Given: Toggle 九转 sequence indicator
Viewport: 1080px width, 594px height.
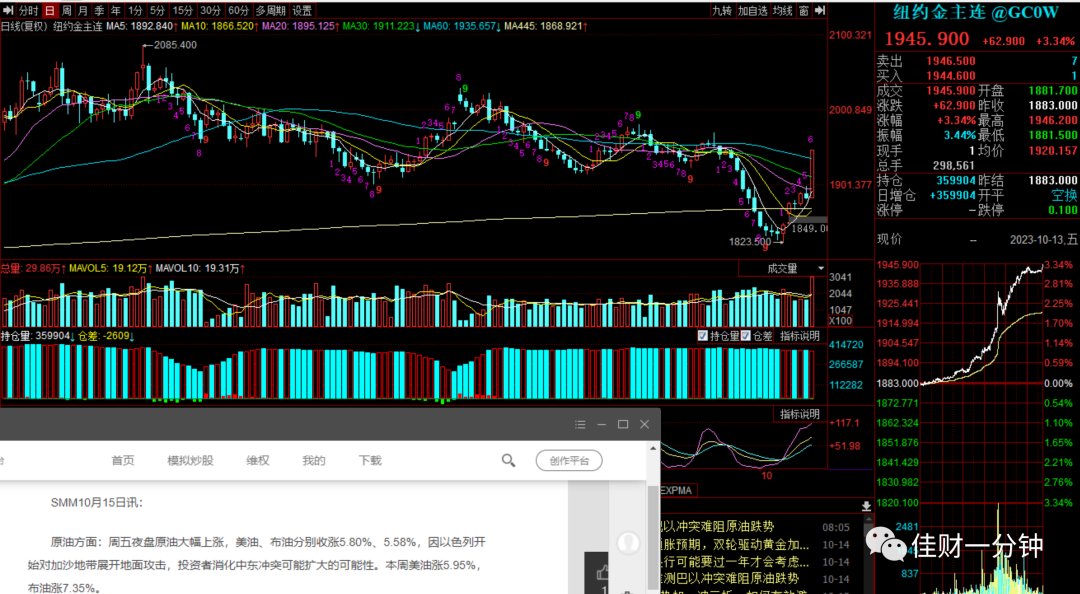Looking at the screenshot, I should 721,10.
